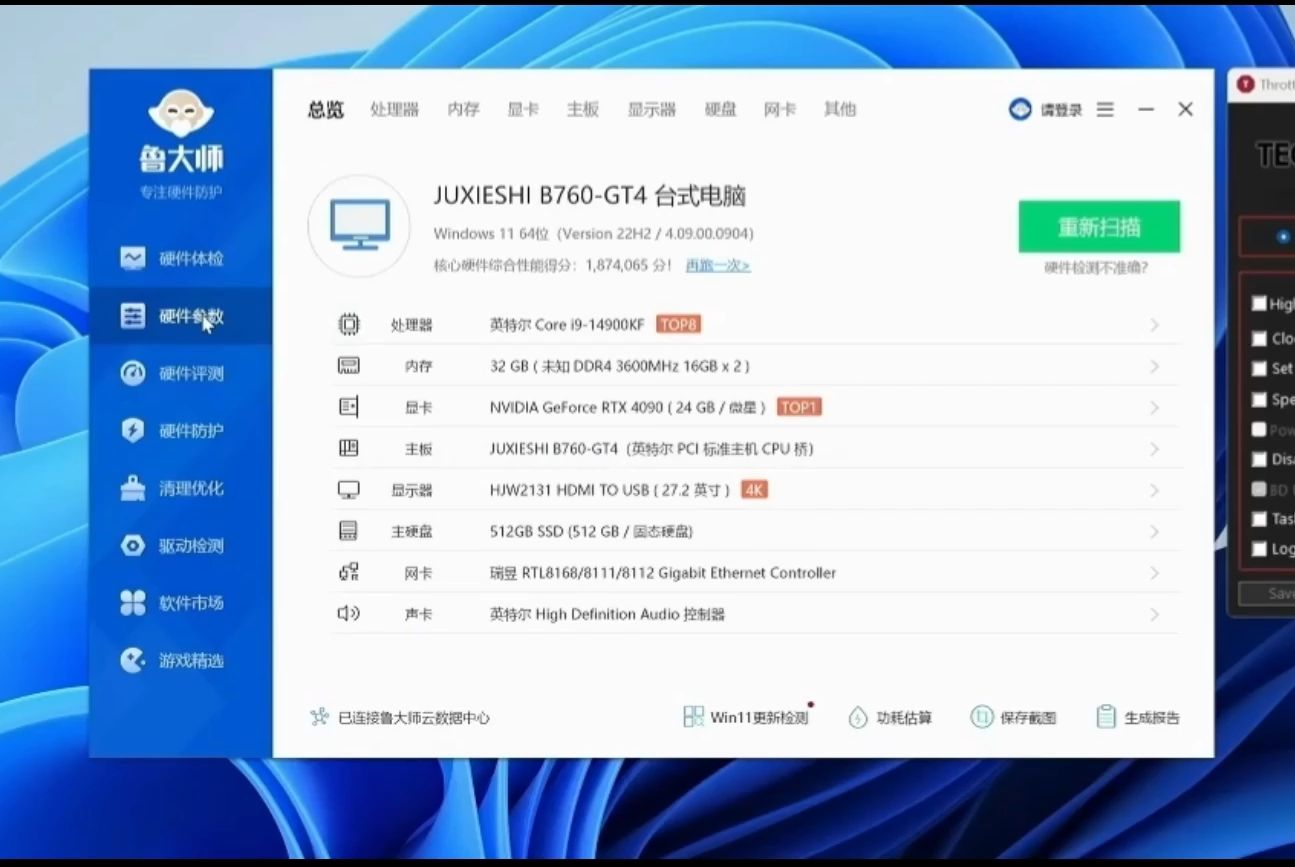This screenshot has width=1295, height=867.
Task: Tick the 'Clo...' checkbox in ThrottleStop
Action: point(1259,338)
